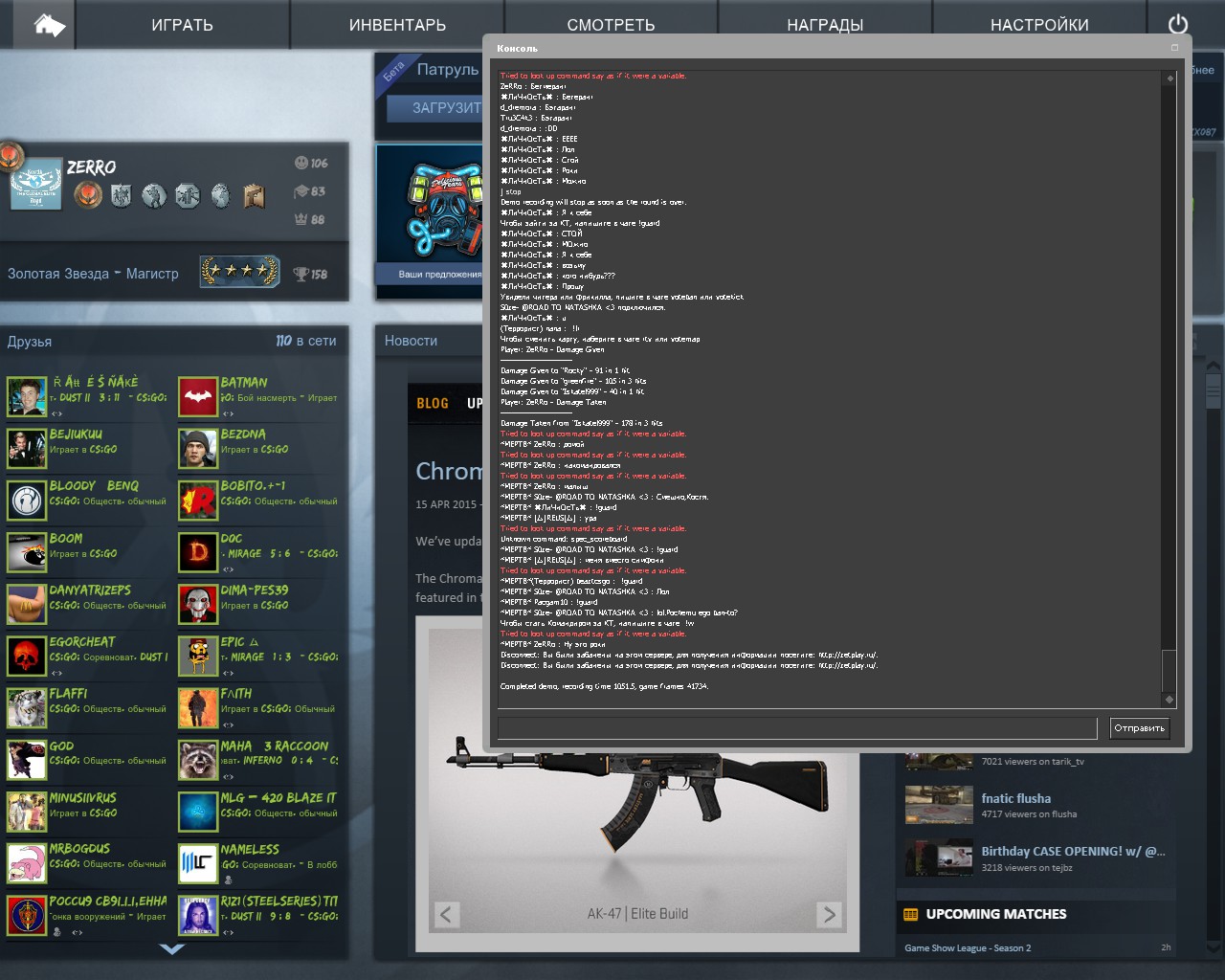The width and height of the screenshot is (1225, 980).
Task: Open the ИГРАТЬ menu
Action: 182,25
